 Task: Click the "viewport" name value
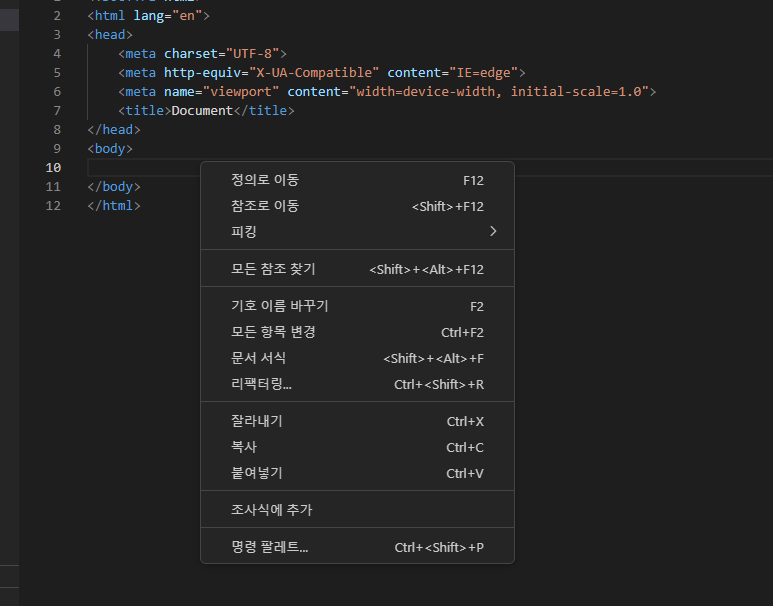(241, 92)
